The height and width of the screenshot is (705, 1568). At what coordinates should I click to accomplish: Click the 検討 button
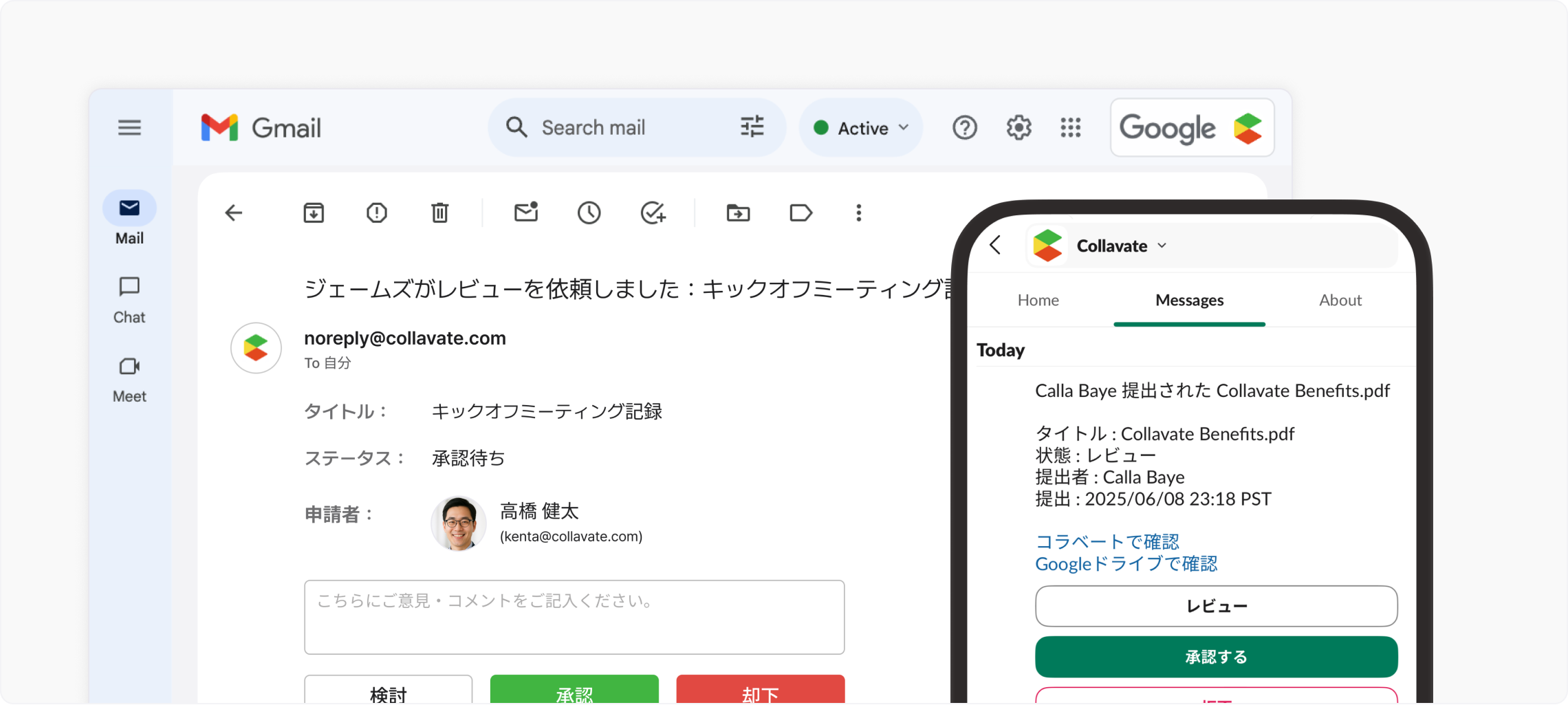pyautogui.click(x=389, y=690)
